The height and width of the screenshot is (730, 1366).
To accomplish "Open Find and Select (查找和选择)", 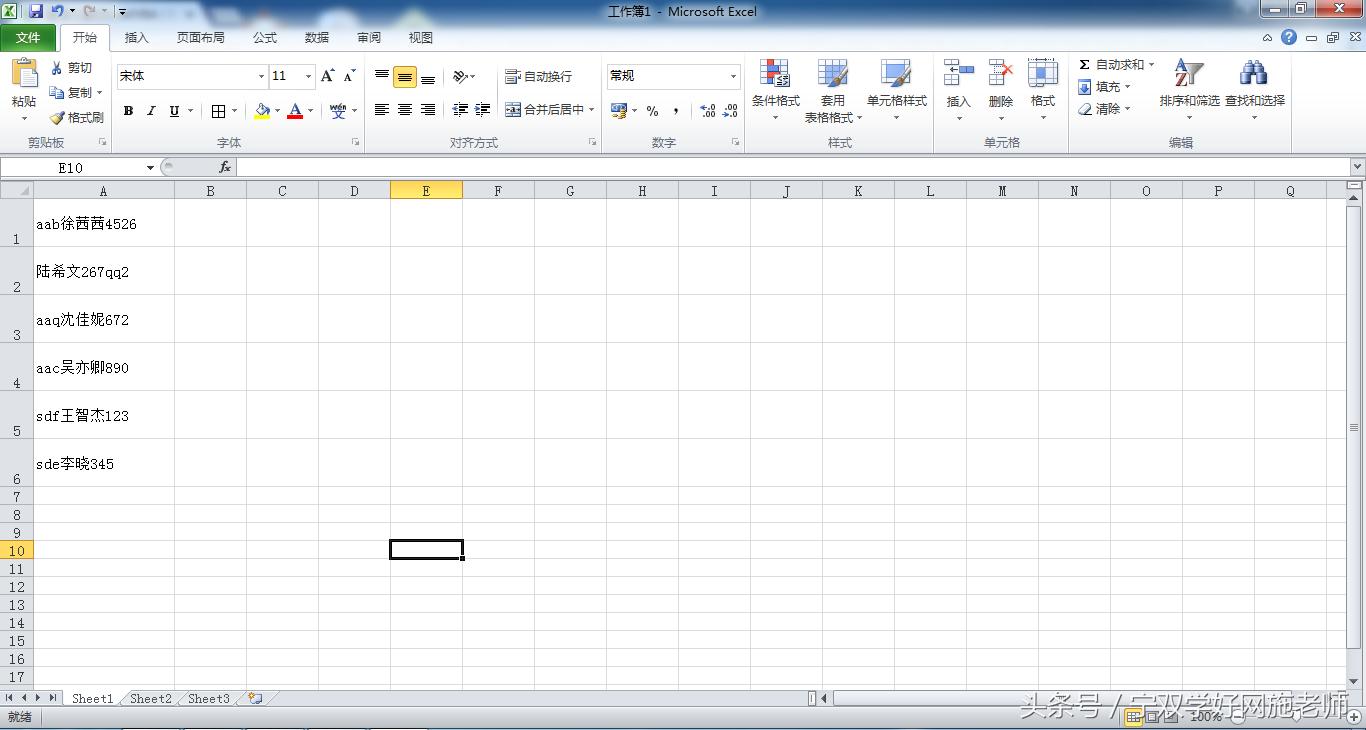I will [x=1254, y=88].
